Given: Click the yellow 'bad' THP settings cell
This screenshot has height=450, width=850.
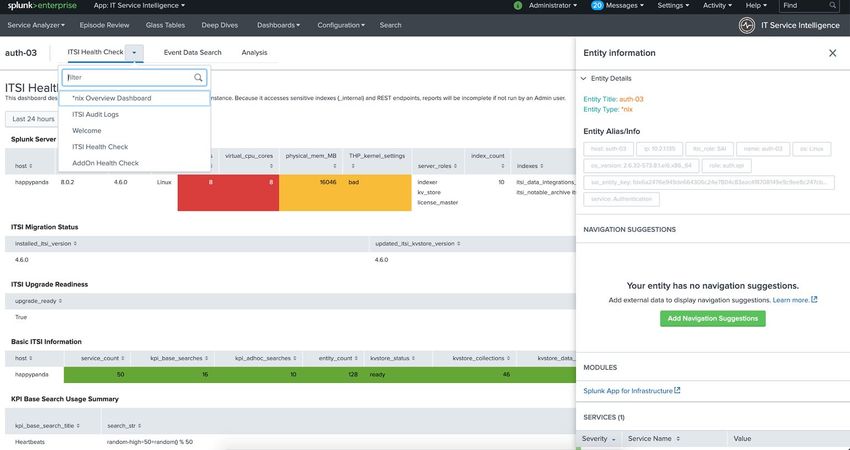Looking at the screenshot, I should pyautogui.click(x=377, y=192).
